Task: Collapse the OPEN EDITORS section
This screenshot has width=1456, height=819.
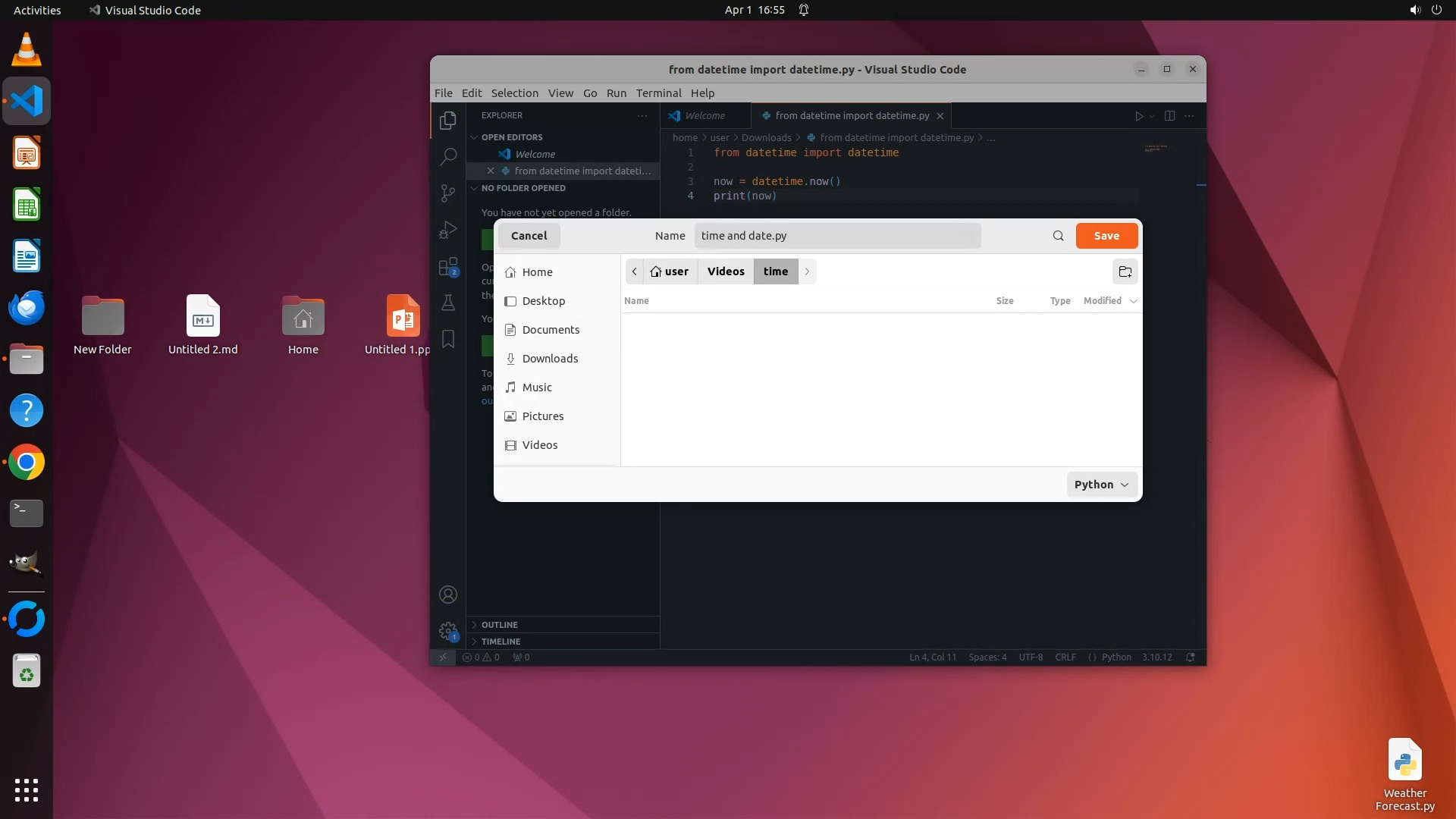Action: (511, 137)
